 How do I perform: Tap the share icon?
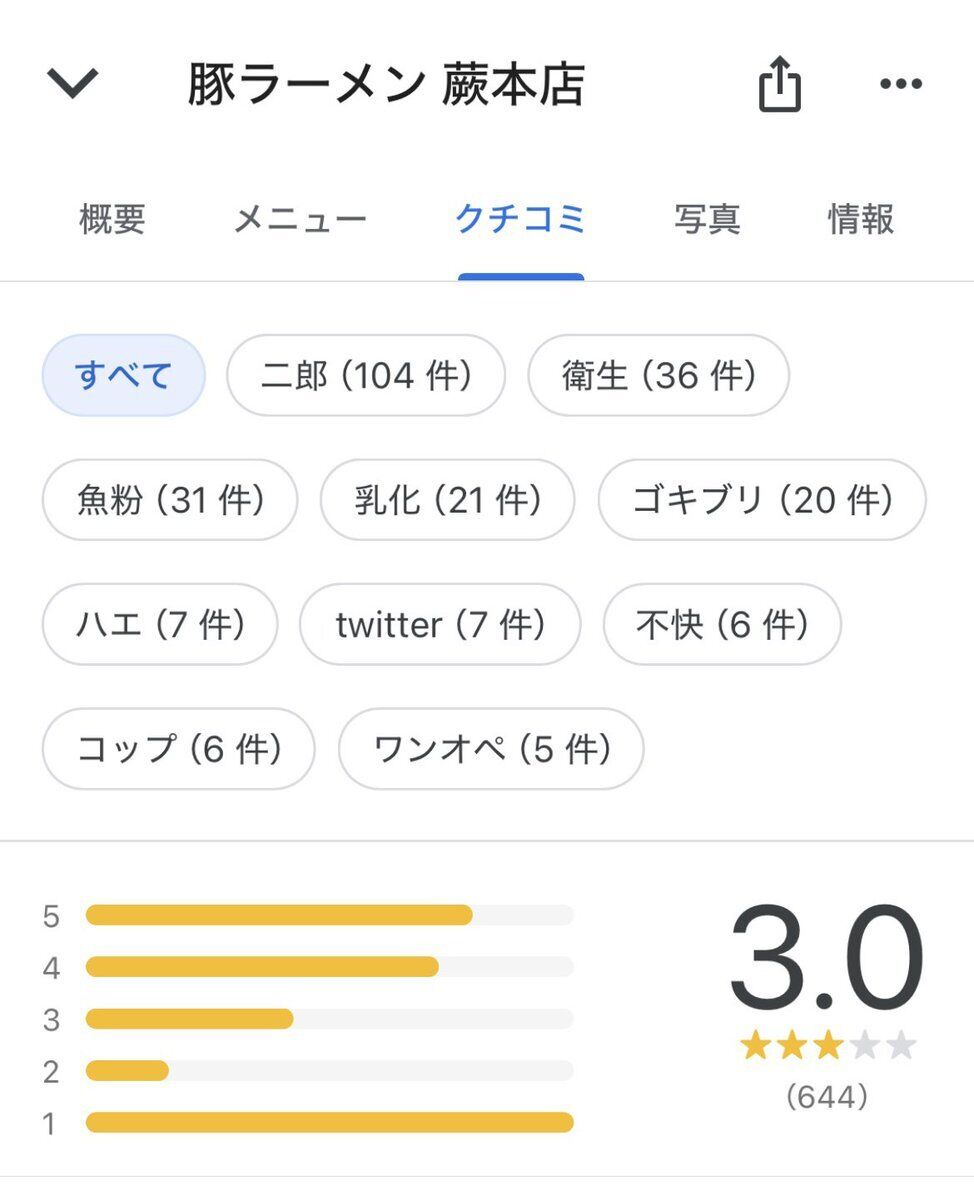(779, 84)
